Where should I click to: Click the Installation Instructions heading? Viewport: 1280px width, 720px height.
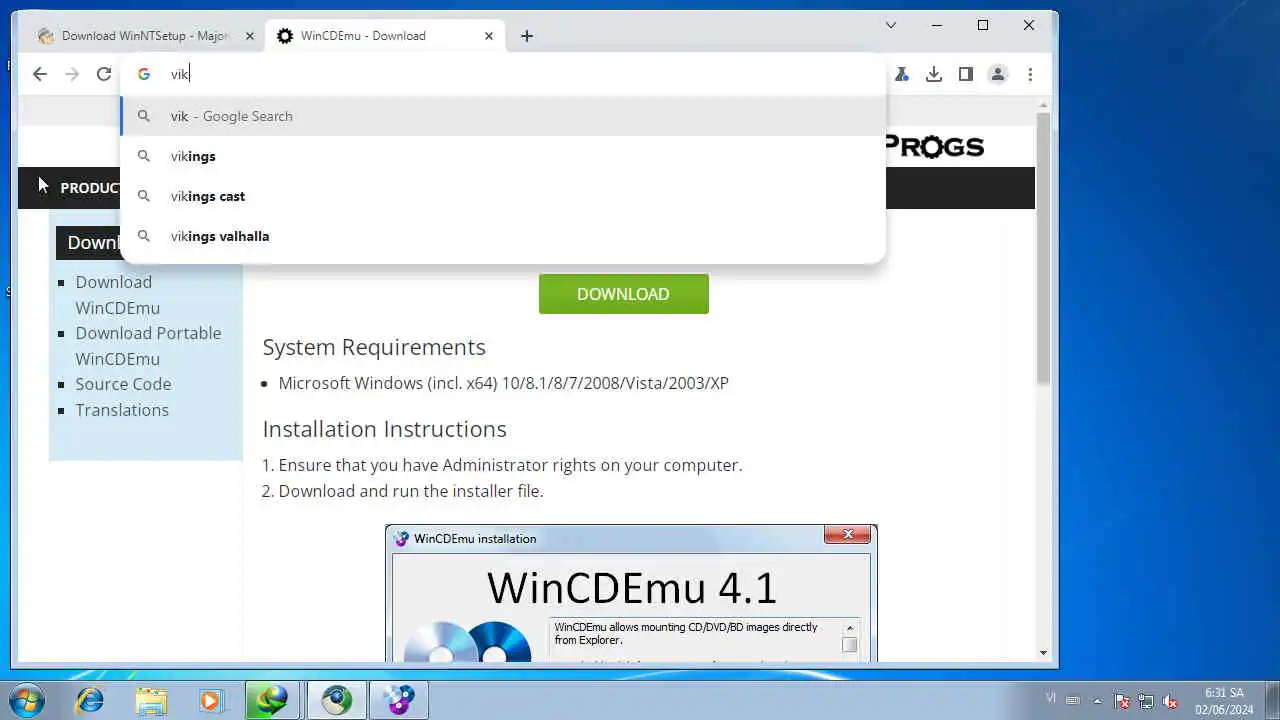(x=384, y=429)
